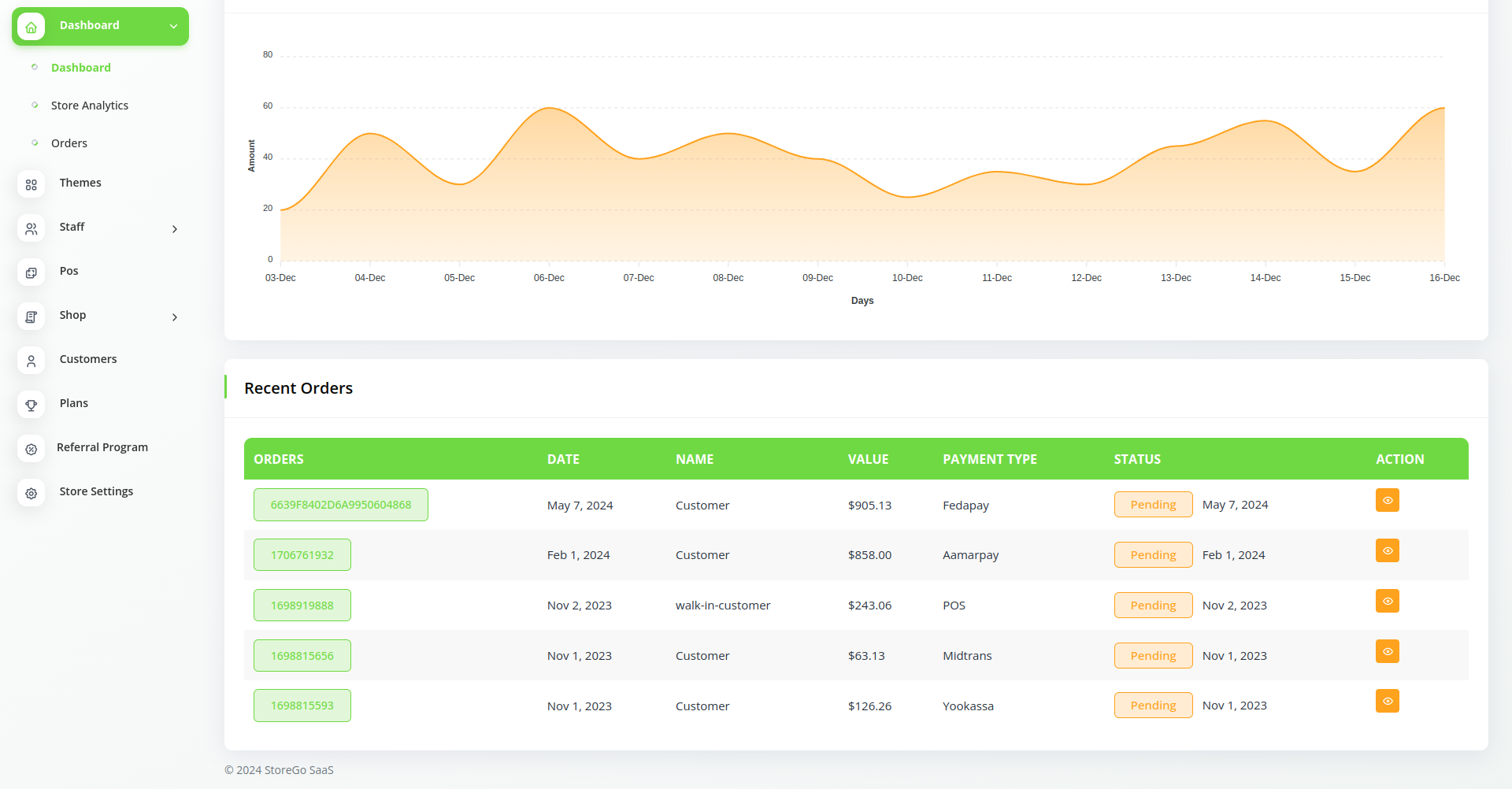Click the Staff users icon

pos(31,228)
